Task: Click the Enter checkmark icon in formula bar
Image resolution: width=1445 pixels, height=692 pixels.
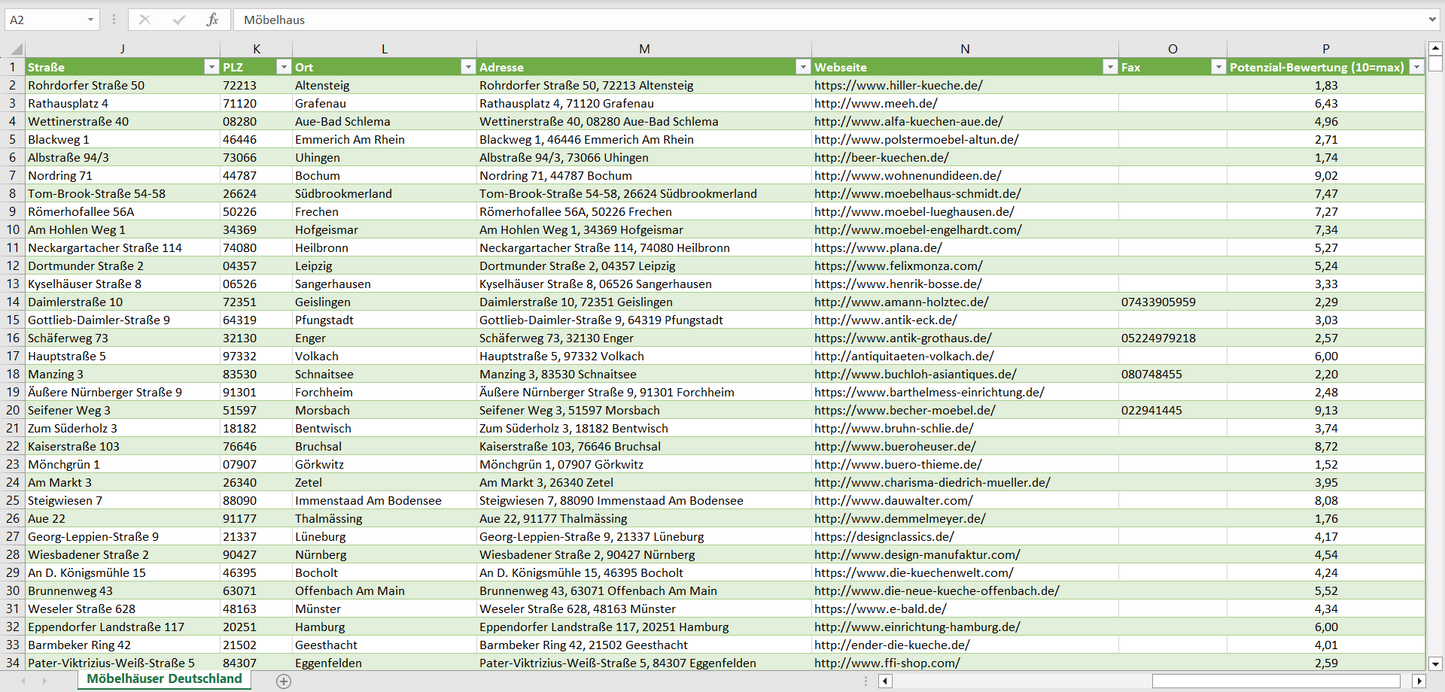Action: (x=179, y=20)
